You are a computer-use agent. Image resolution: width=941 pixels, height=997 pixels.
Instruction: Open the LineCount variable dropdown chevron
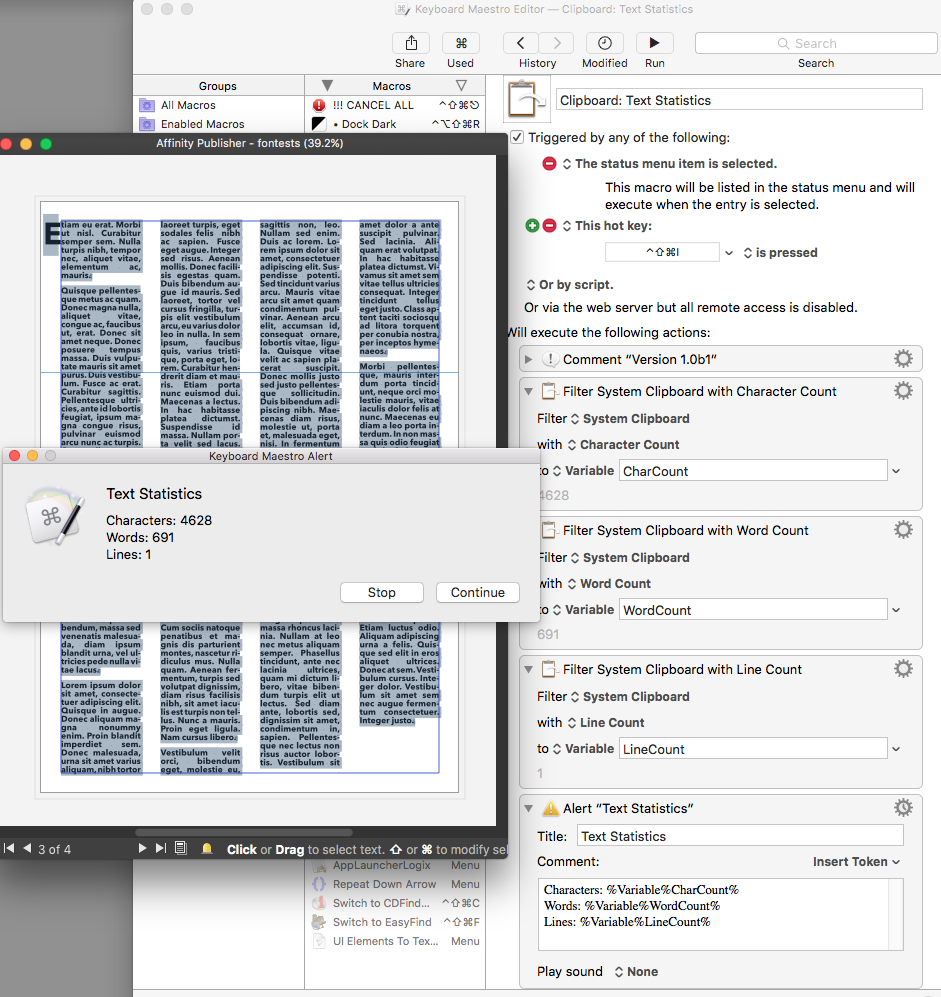[896, 749]
